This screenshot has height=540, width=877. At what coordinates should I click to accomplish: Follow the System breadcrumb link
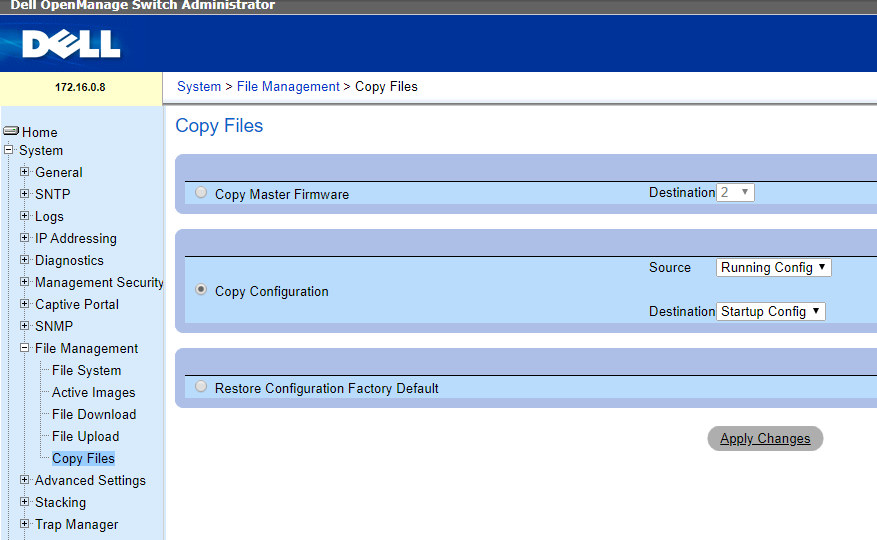pos(199,87)
